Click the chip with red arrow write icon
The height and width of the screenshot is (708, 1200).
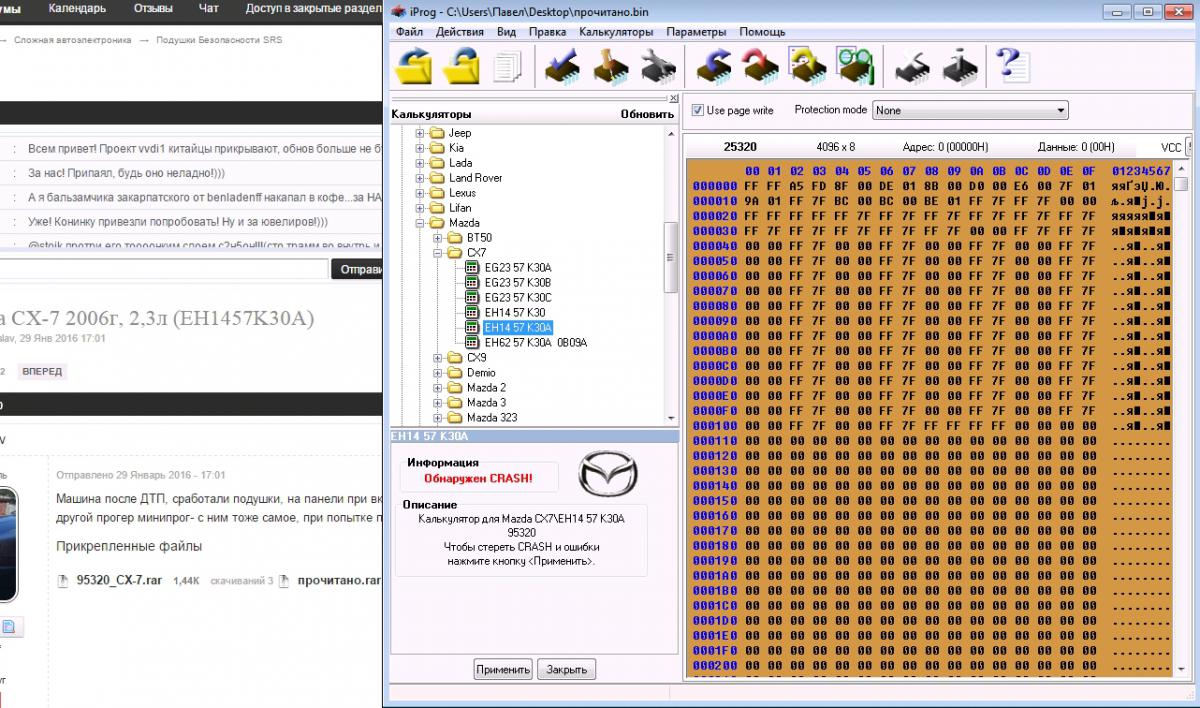760,67
